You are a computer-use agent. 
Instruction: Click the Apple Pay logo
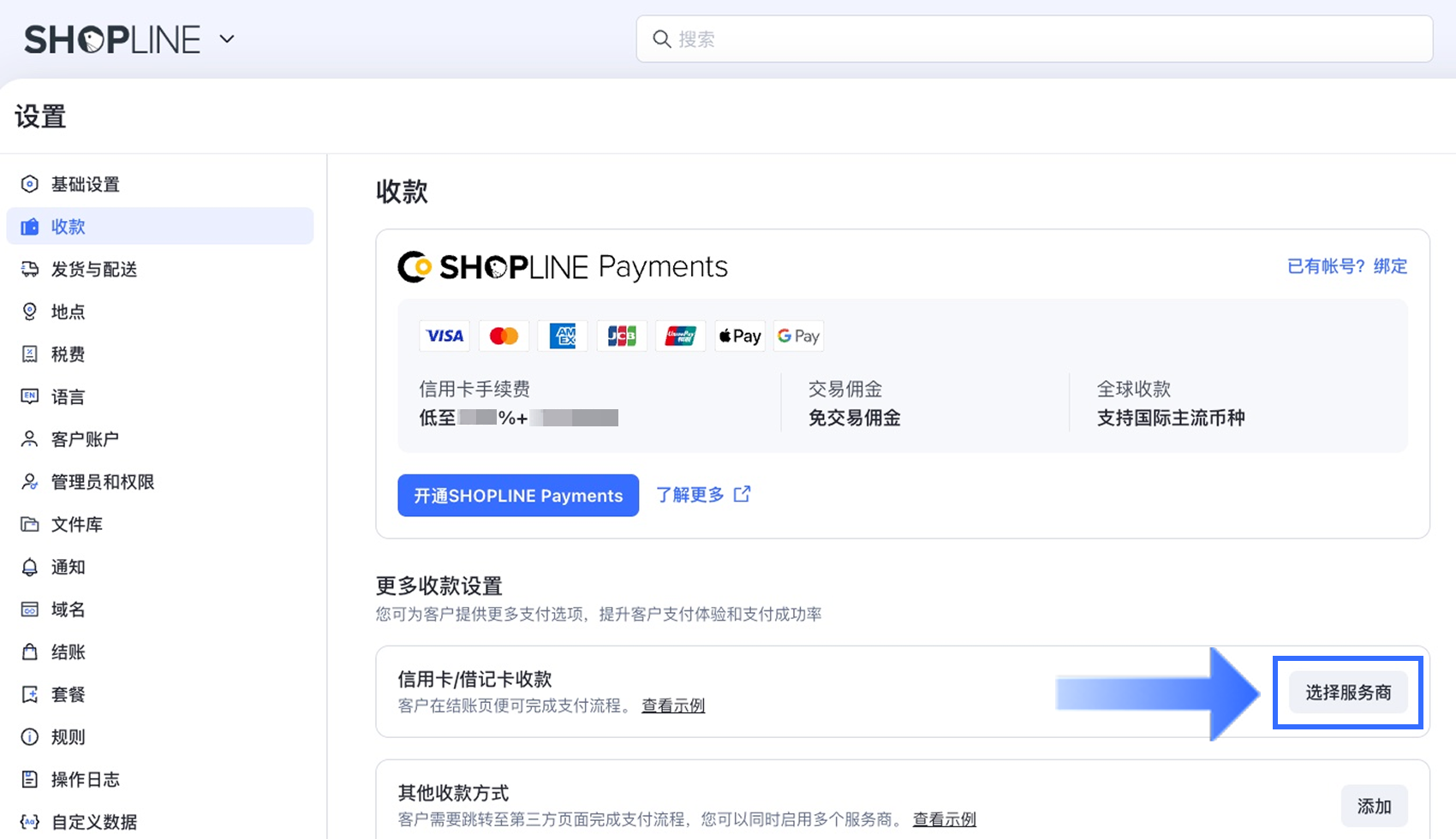[x=739, y=336]
